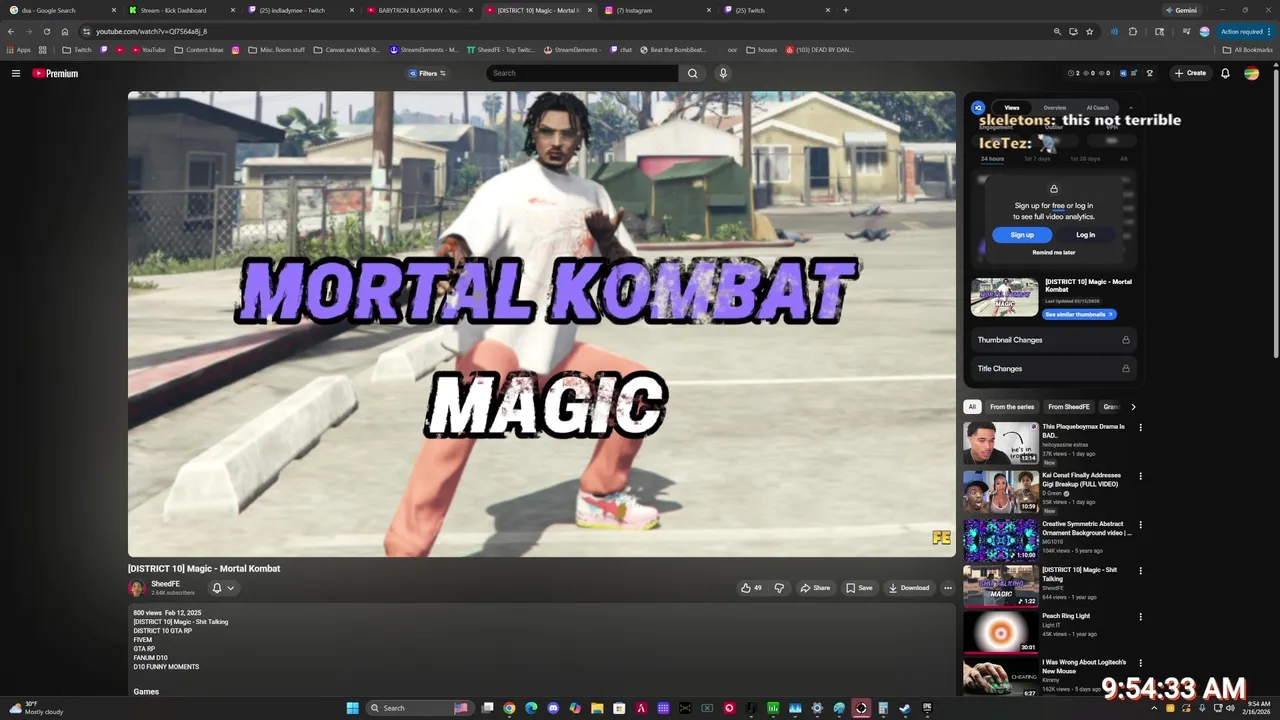Switch to the AI Coach tab

pyautogui.click(x=1097, y=108)
